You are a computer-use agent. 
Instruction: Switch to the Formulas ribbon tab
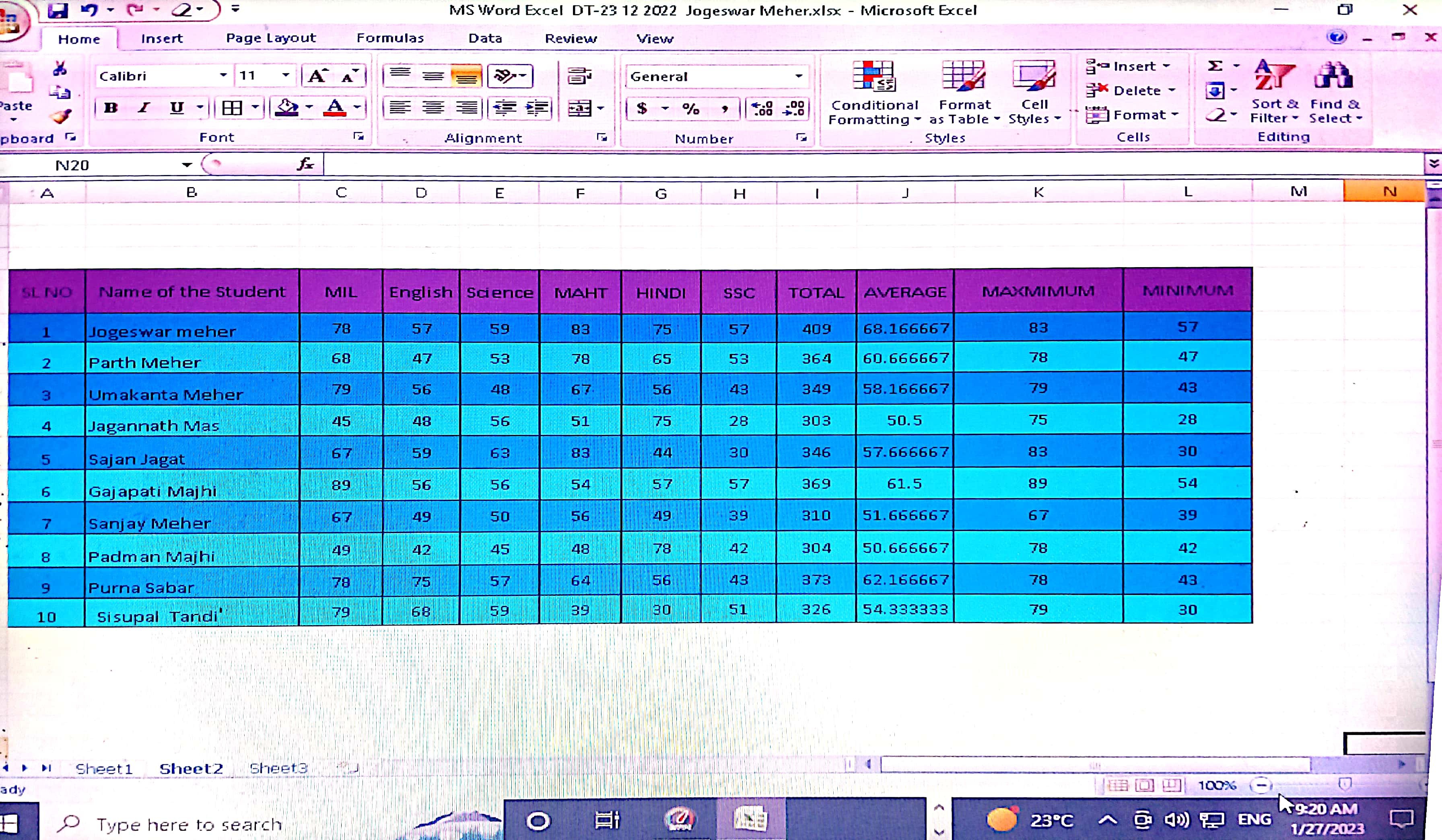(390, 38)
